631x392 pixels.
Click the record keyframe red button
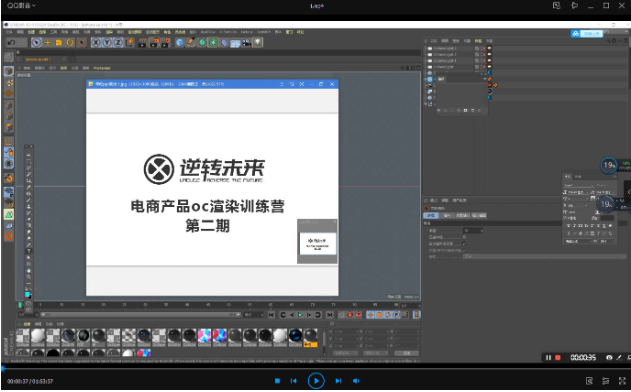[x=350, y=315]
